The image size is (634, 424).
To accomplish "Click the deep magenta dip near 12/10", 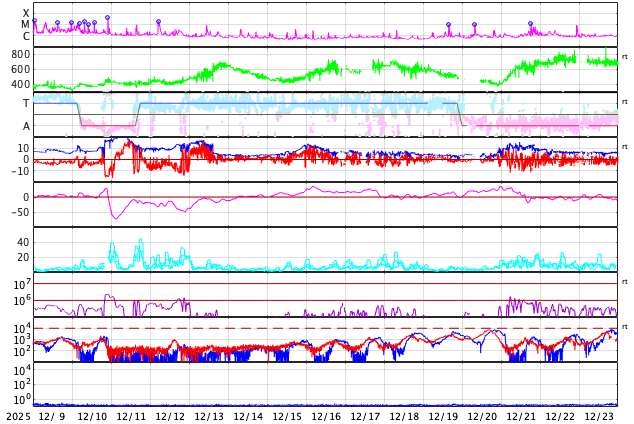I will [116, 216].
